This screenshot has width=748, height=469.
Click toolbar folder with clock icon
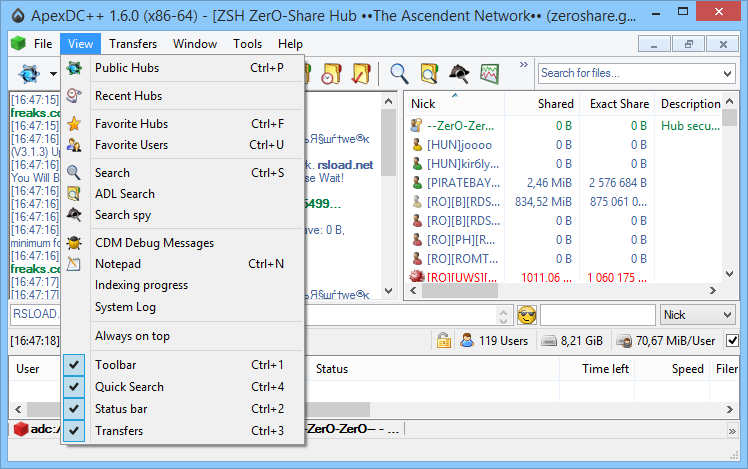pos(332,74)
